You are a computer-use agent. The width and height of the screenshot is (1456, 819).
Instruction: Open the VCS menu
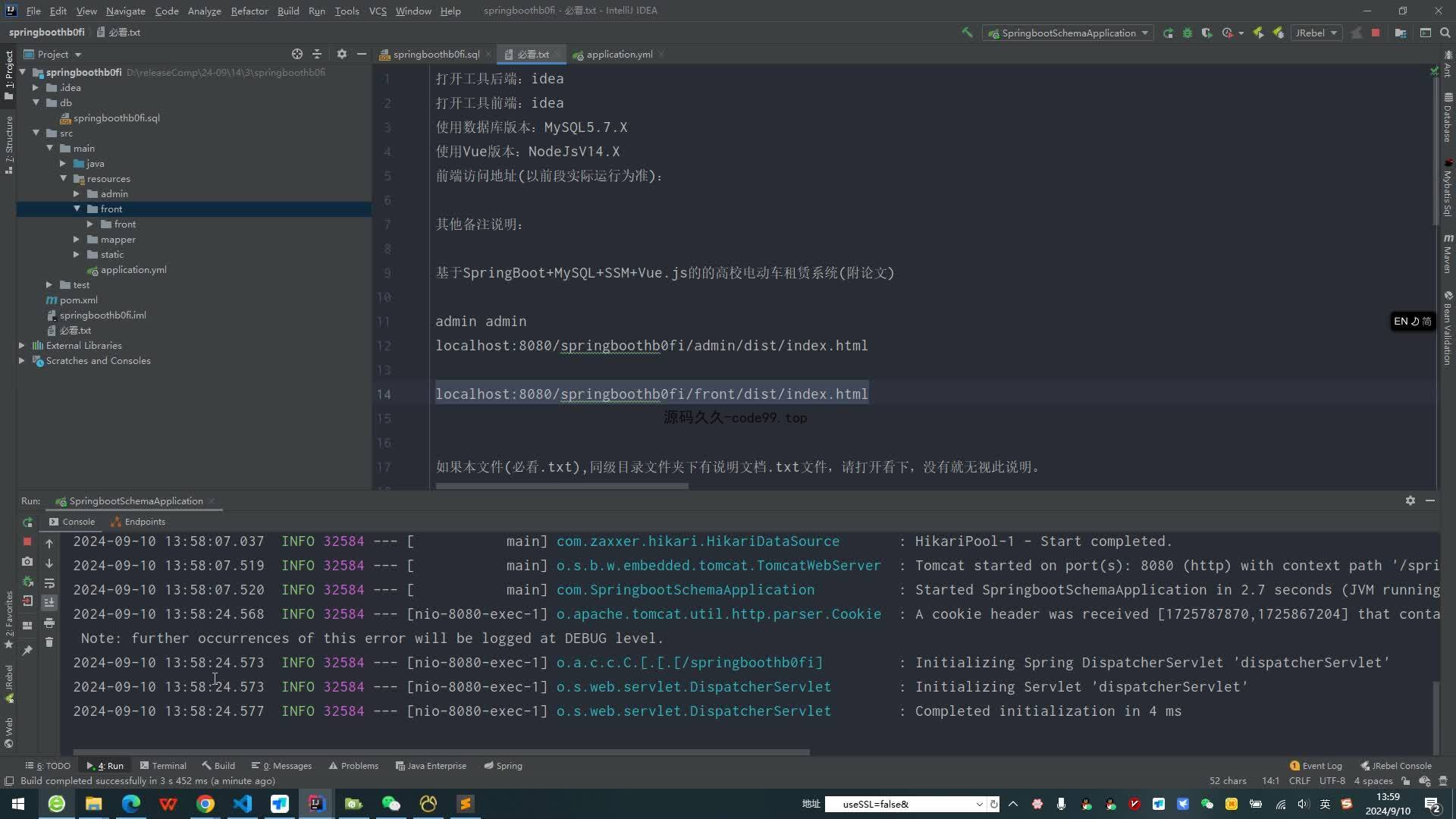coord(378,11)
